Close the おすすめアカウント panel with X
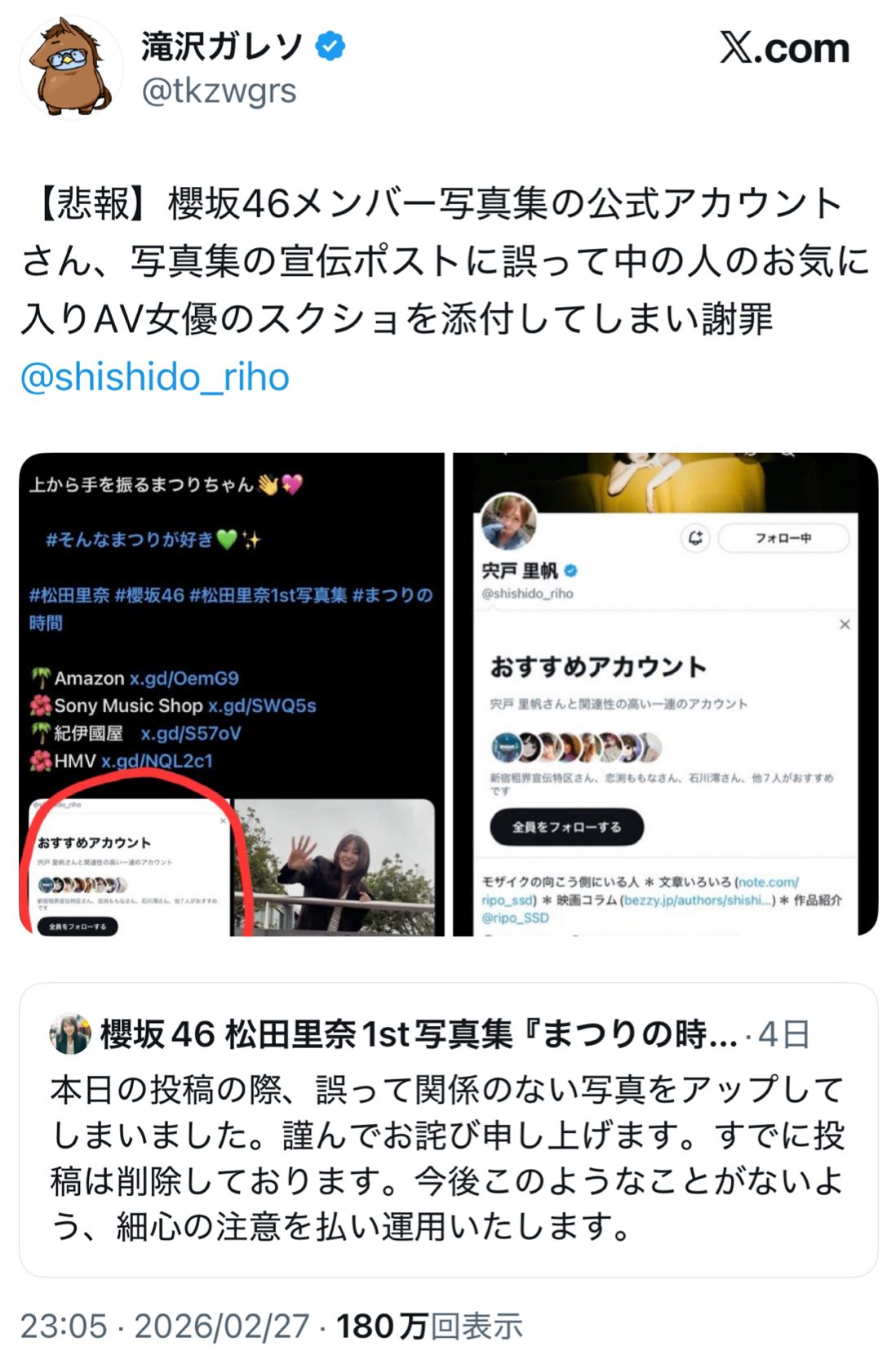 (845, 624)
